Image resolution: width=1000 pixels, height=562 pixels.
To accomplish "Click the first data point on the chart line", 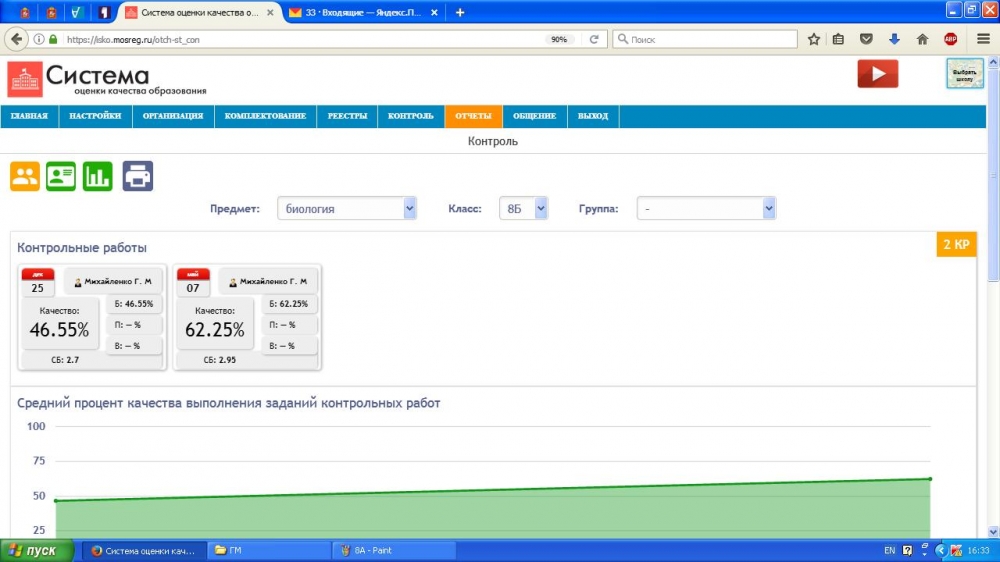I will click(x=56, y=501).
